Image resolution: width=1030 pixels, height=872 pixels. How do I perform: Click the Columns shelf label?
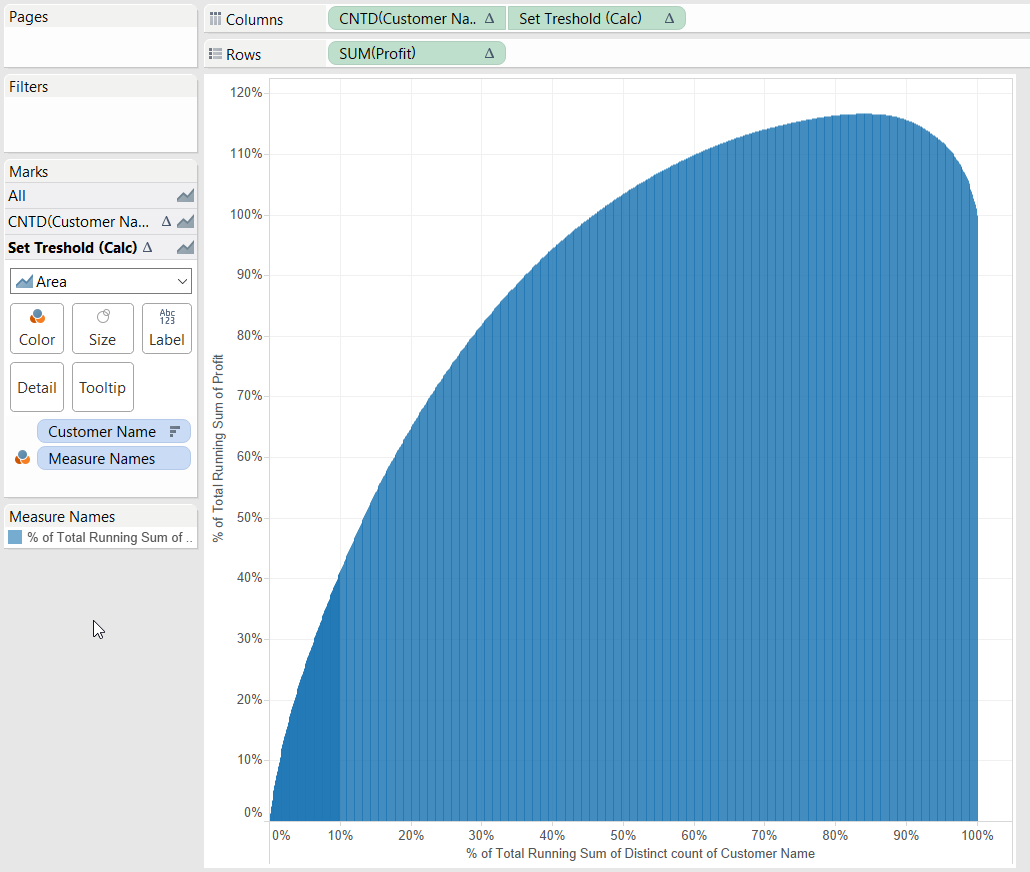254,20
